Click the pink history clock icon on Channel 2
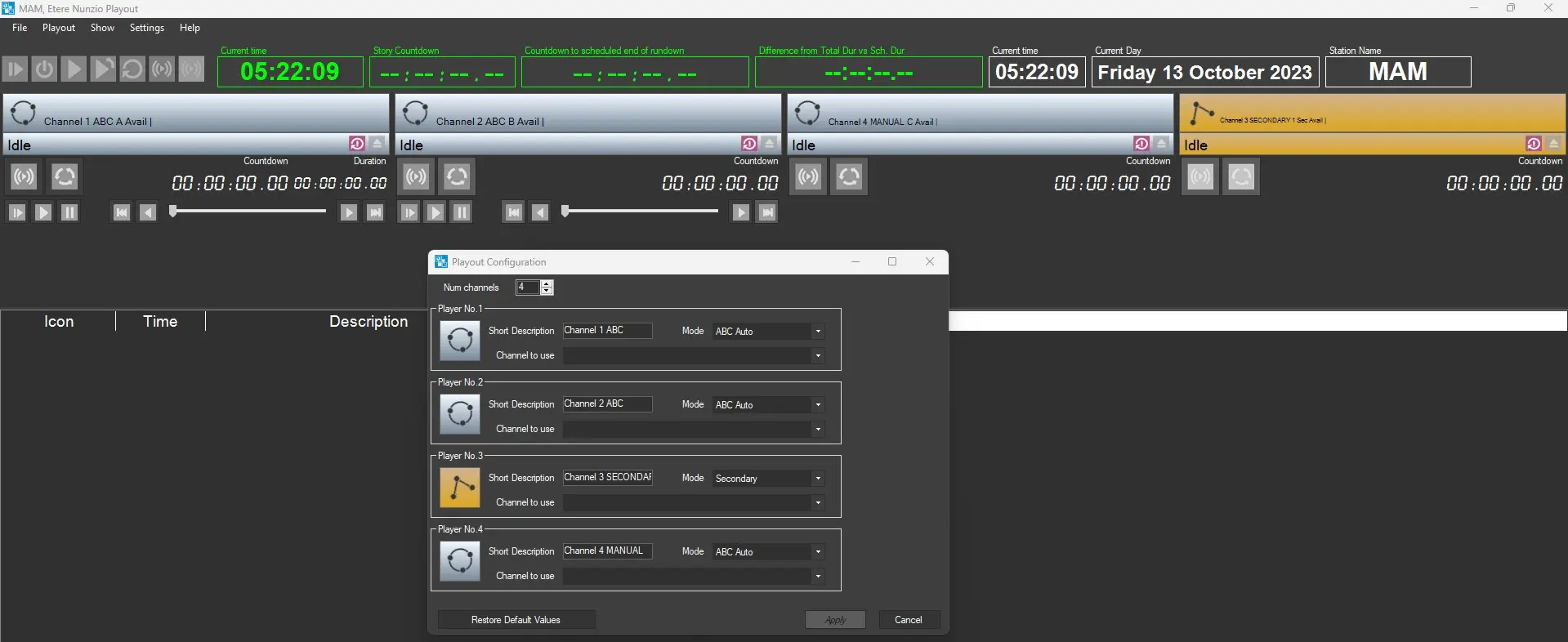 coord(749,144)
